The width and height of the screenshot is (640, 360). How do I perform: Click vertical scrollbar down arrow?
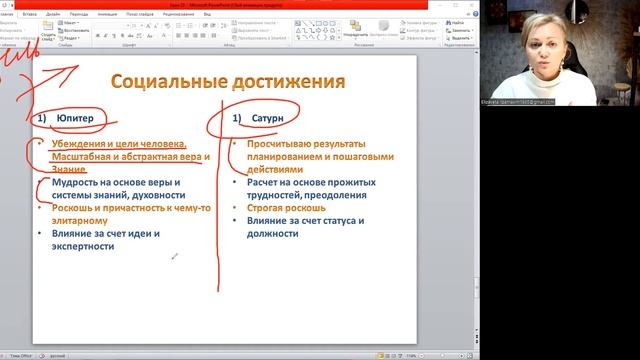[x=476, y=329]
